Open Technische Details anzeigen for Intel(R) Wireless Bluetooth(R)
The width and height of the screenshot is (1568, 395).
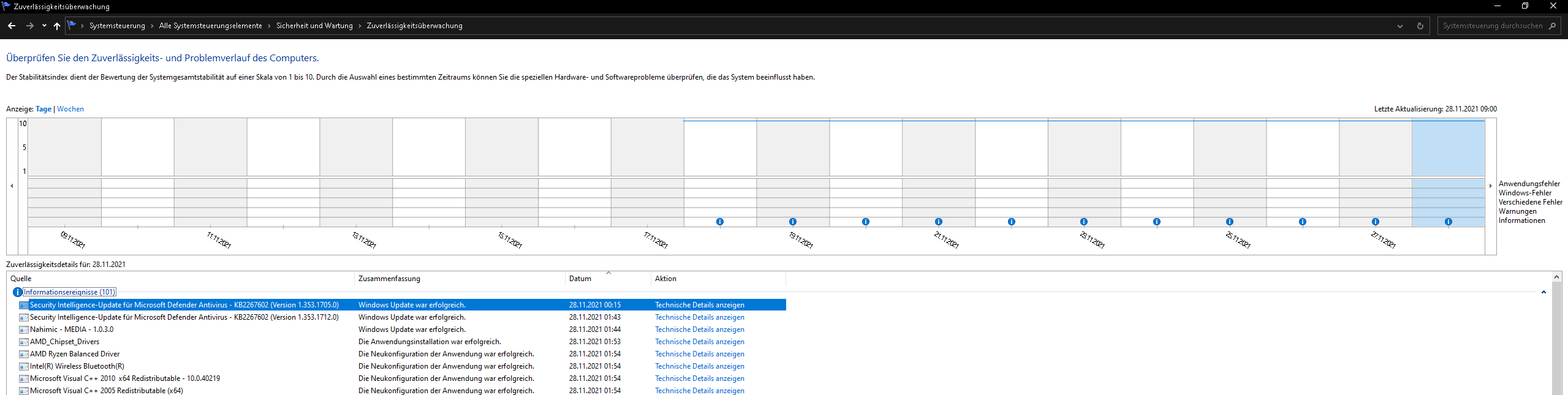click(x=700, y=366)
